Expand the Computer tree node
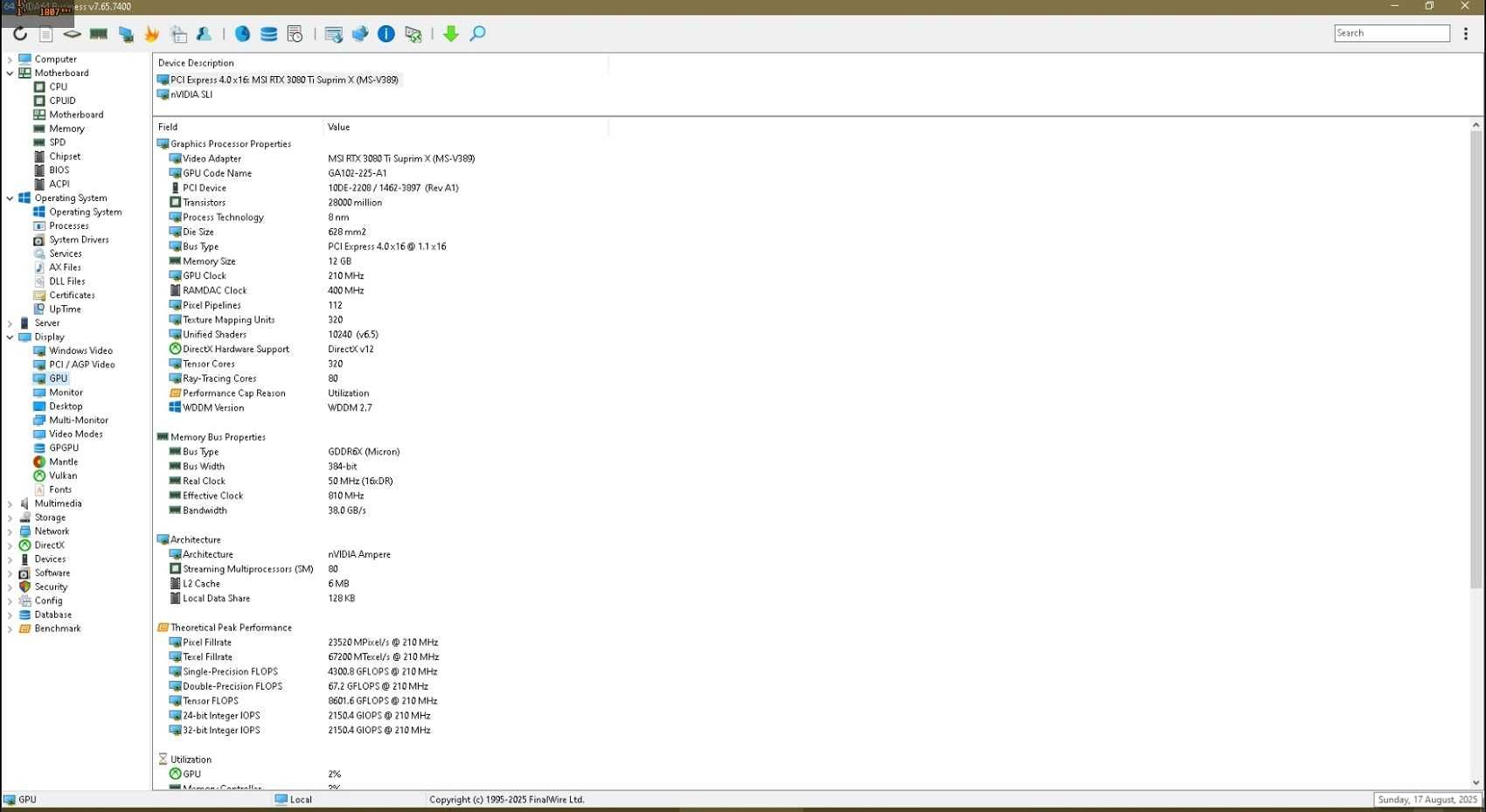 [x=10, y=59]
